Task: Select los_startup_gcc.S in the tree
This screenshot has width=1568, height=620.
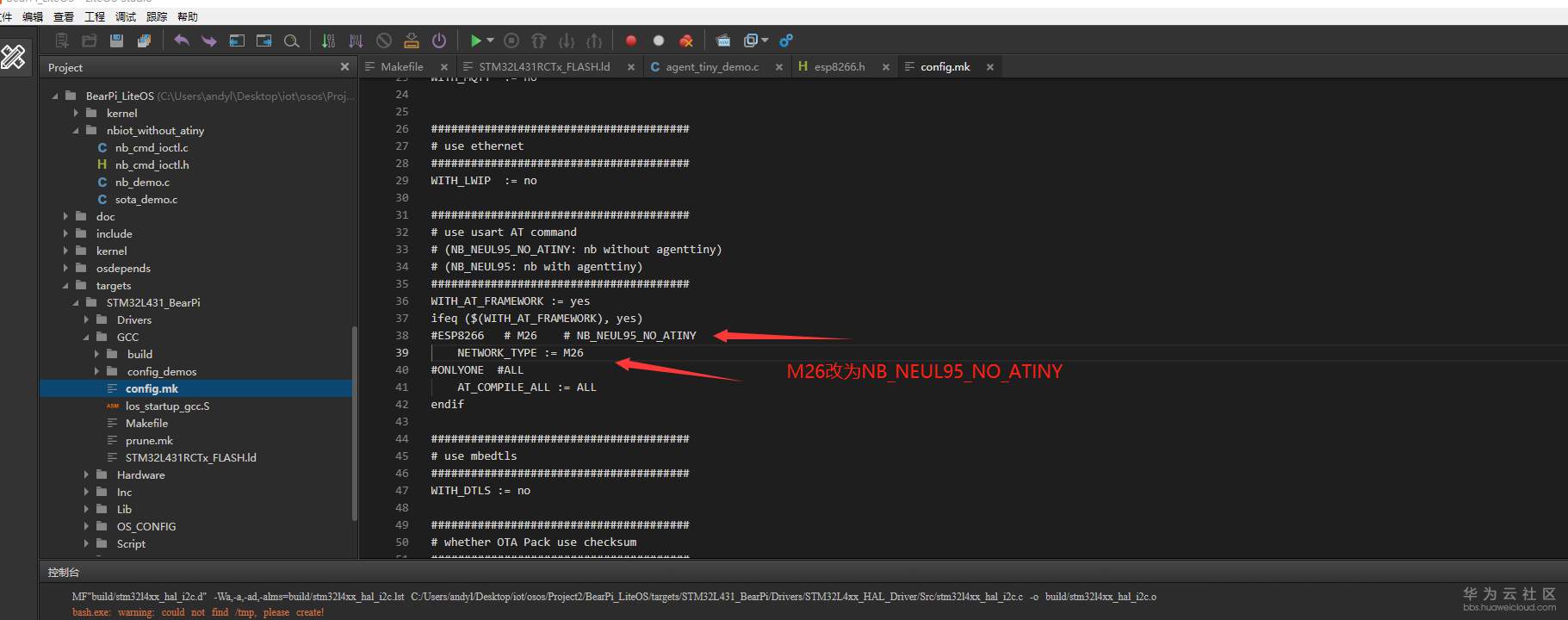Action: [167, 406]
